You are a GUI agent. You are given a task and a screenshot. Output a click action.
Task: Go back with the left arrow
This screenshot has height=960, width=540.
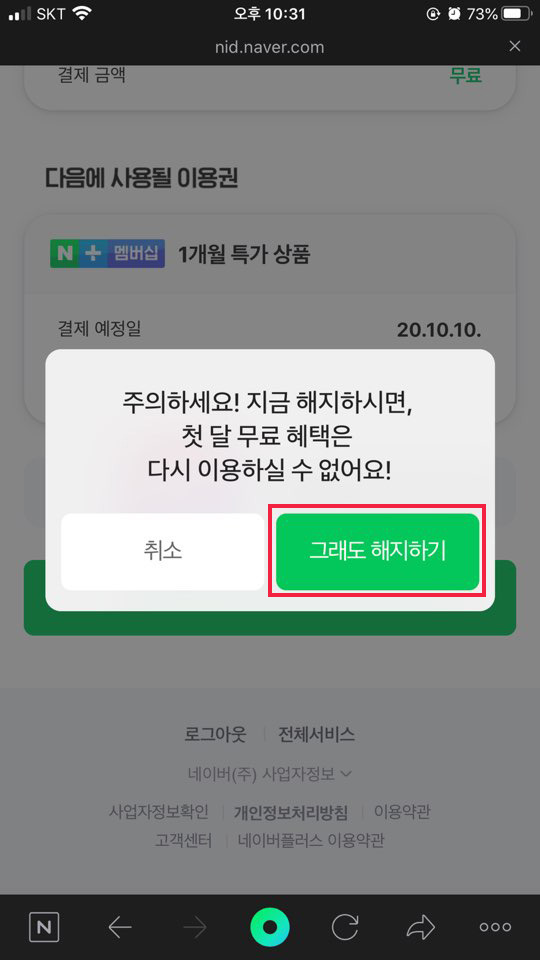click(x=120, y=928)
